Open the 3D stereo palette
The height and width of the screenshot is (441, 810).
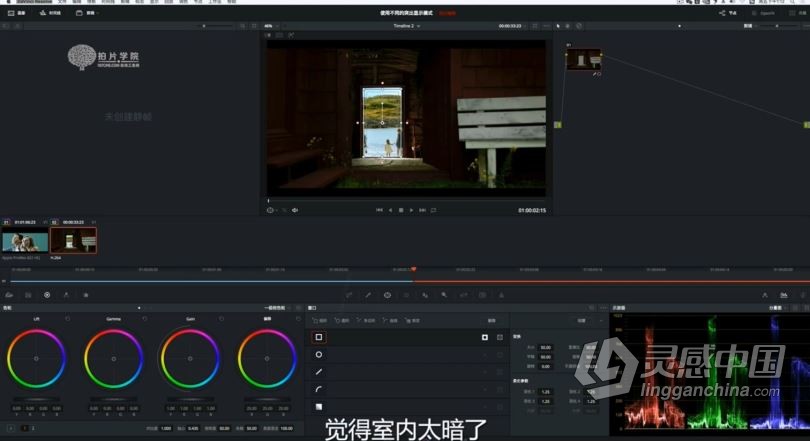coord(482,295)
